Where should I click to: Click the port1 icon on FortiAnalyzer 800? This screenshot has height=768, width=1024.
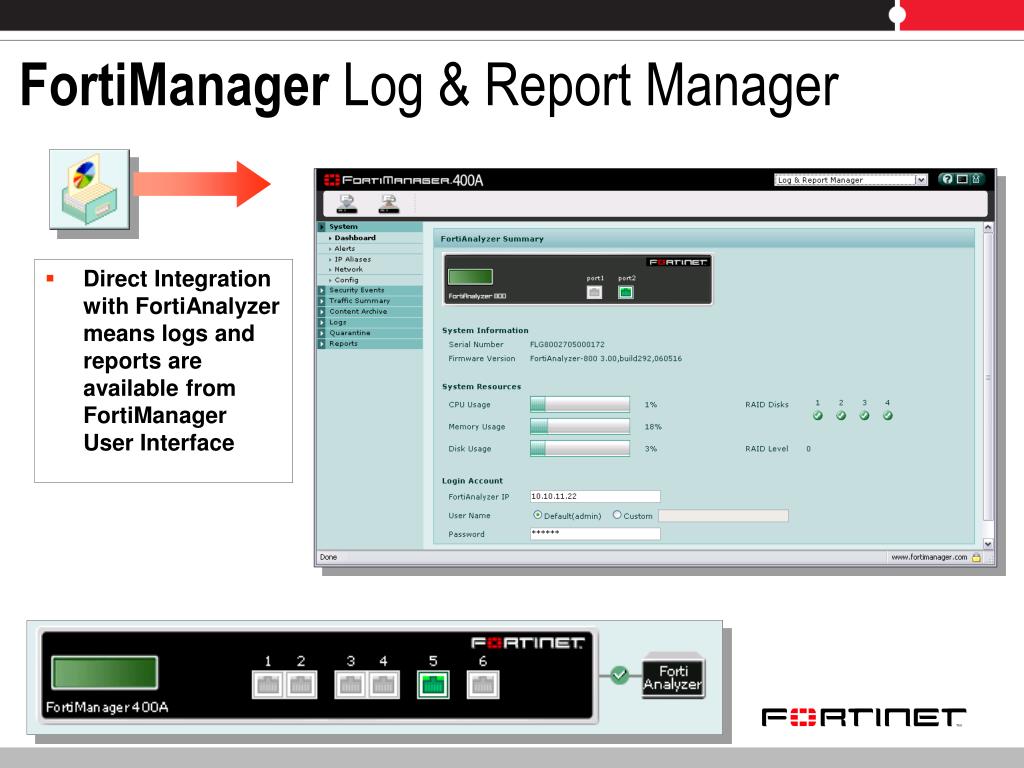point(594,293)
